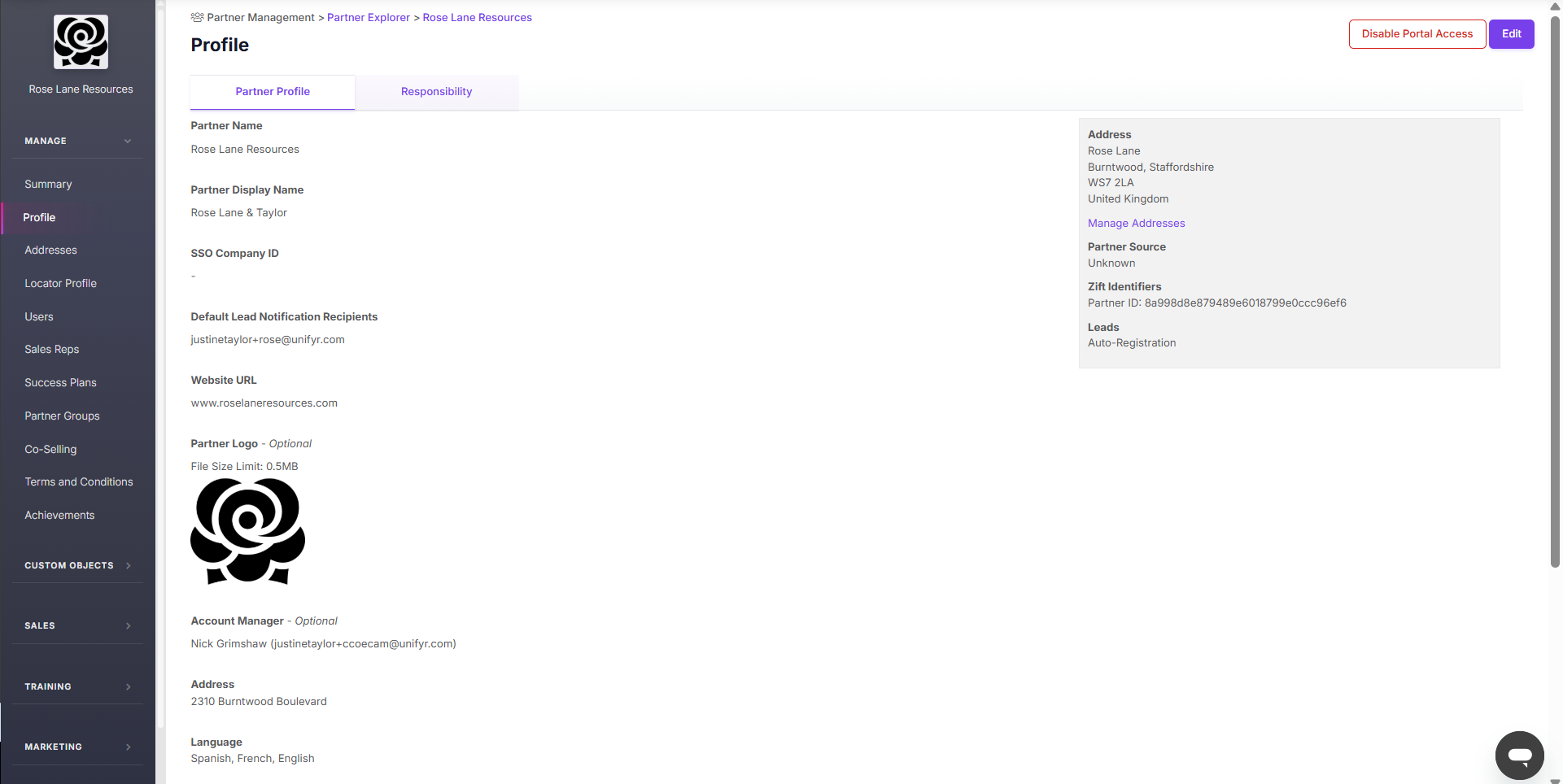Select the Partner Profile tab
The height and width of the screenshot is (784, 1563).
coord(273,92)
